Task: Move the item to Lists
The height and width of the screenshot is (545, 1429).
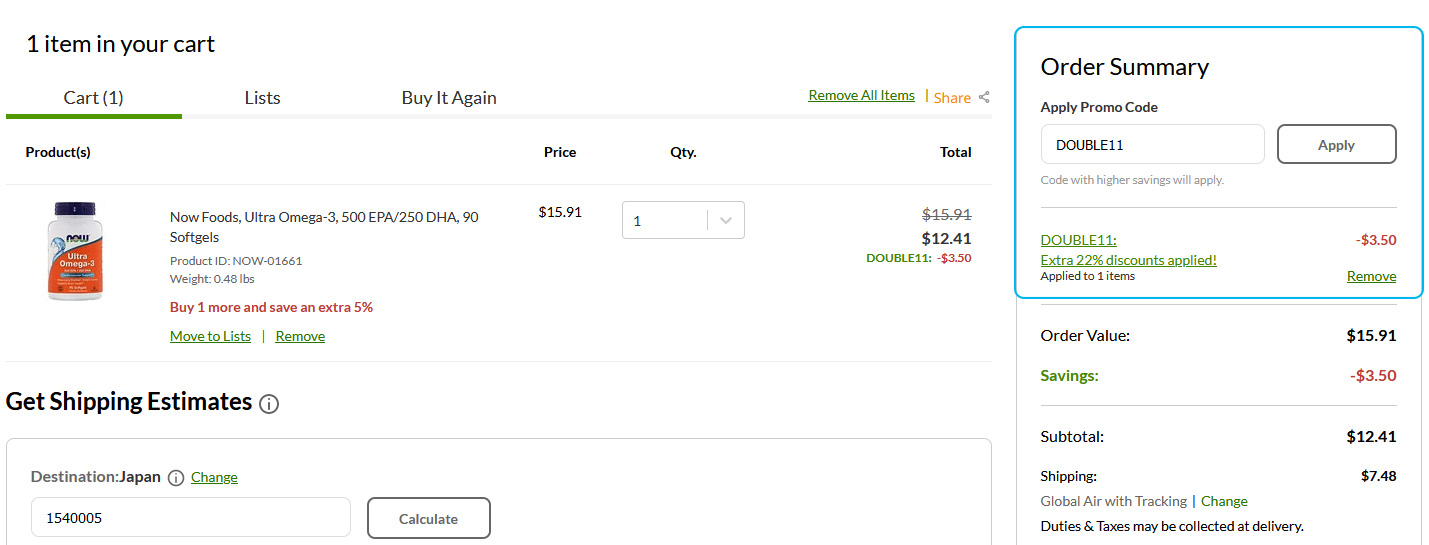Action: pyautogui.click(x=210, y=336)
